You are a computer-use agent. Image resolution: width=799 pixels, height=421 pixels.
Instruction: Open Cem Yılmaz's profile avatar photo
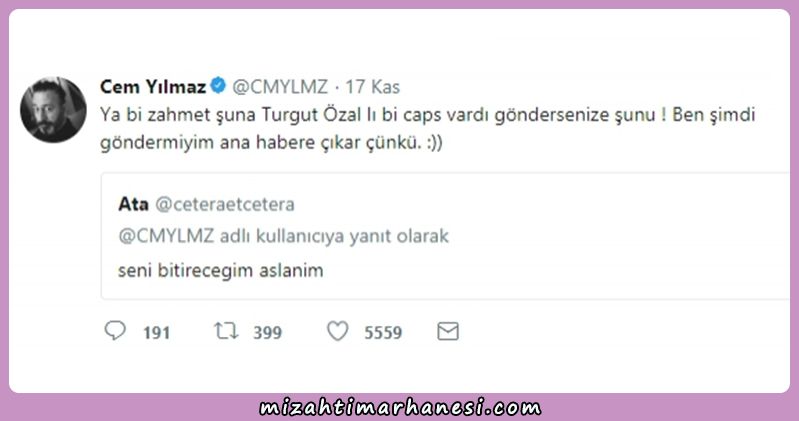[53, 110]
